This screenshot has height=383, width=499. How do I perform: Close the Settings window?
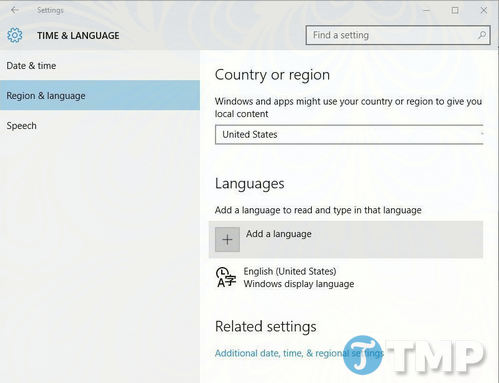[484, 11]
